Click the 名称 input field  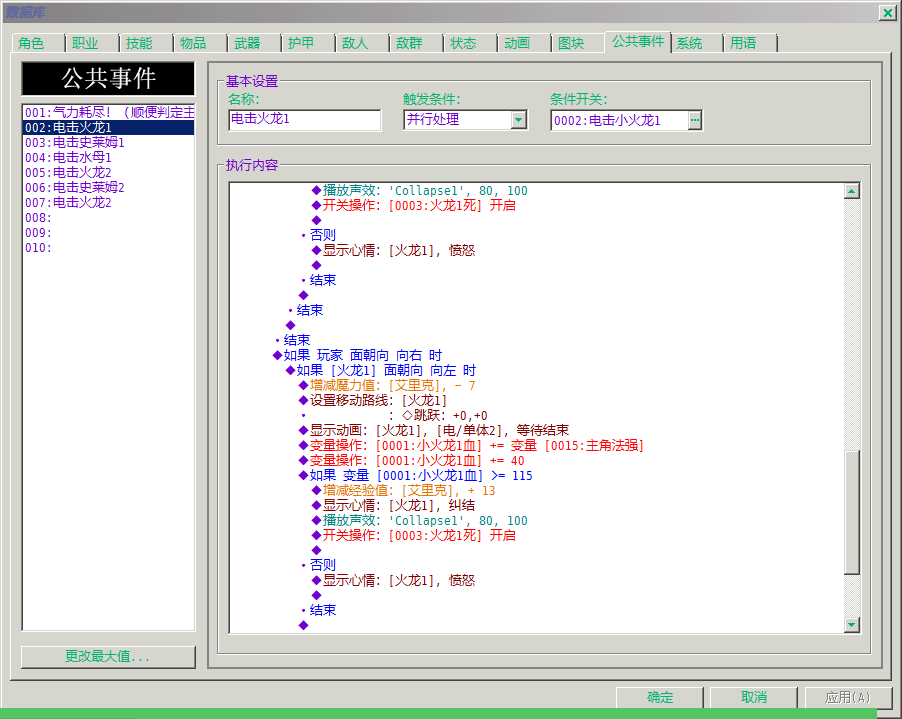tap(304, 120)
